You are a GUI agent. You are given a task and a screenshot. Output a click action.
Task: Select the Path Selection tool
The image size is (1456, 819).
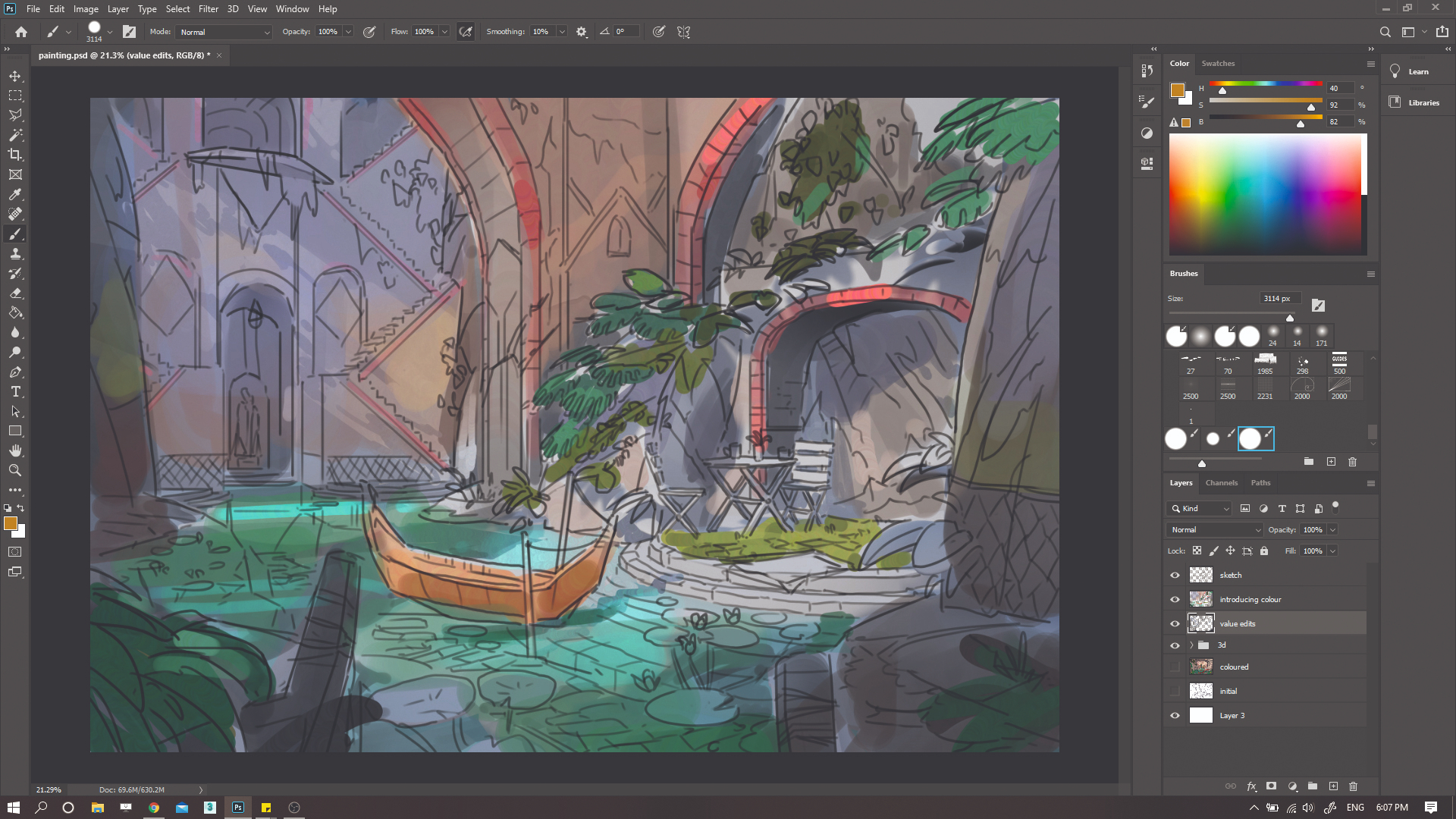point(15,411)
